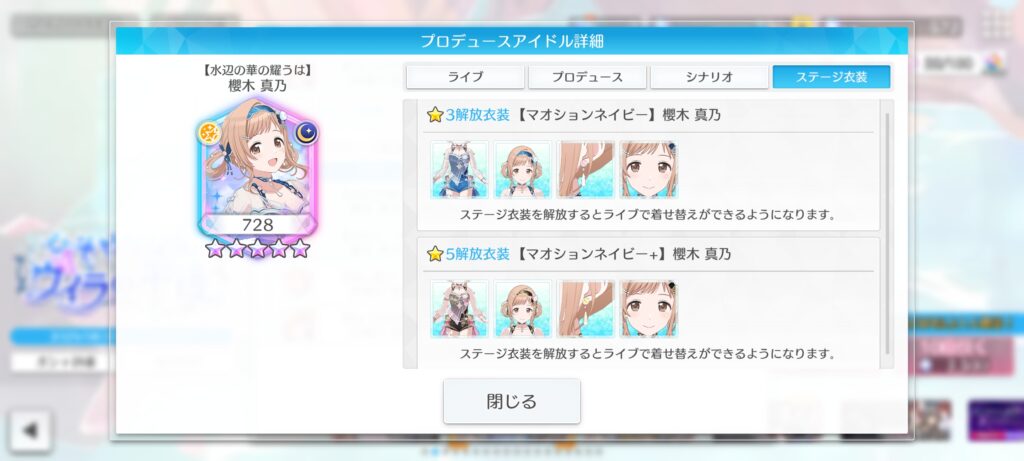1024x461 pixels.
Task: Select the シナリオ tab
Action: point(709,76)
